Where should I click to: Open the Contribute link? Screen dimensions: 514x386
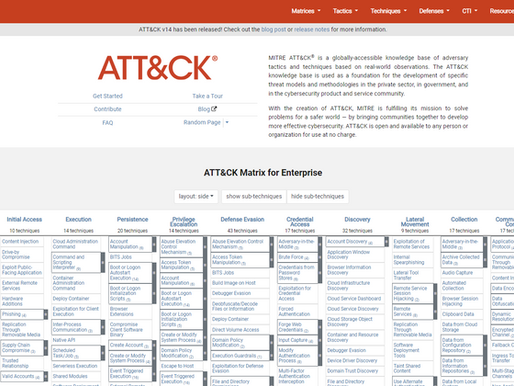(108, 109)
